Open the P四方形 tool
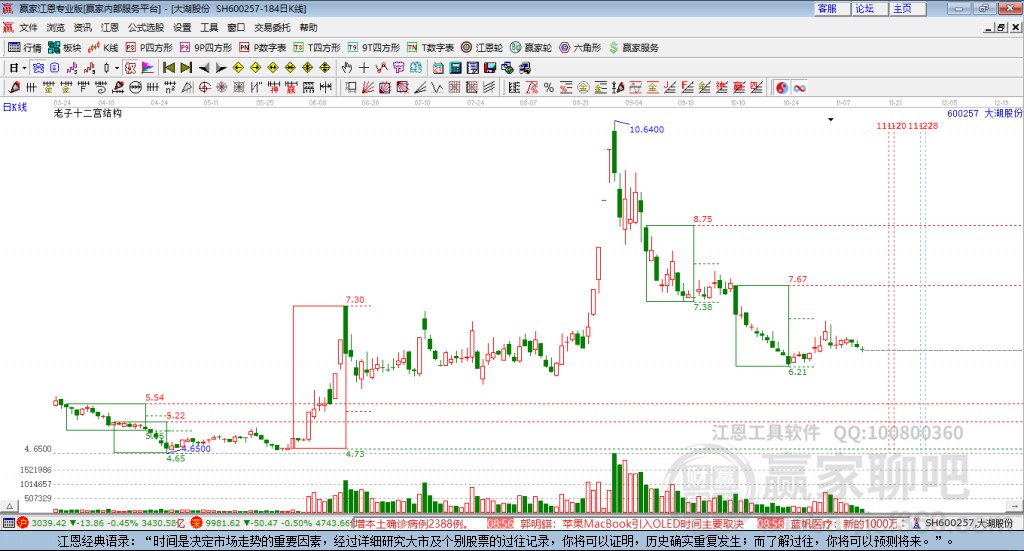 click(x=148, y=48)
